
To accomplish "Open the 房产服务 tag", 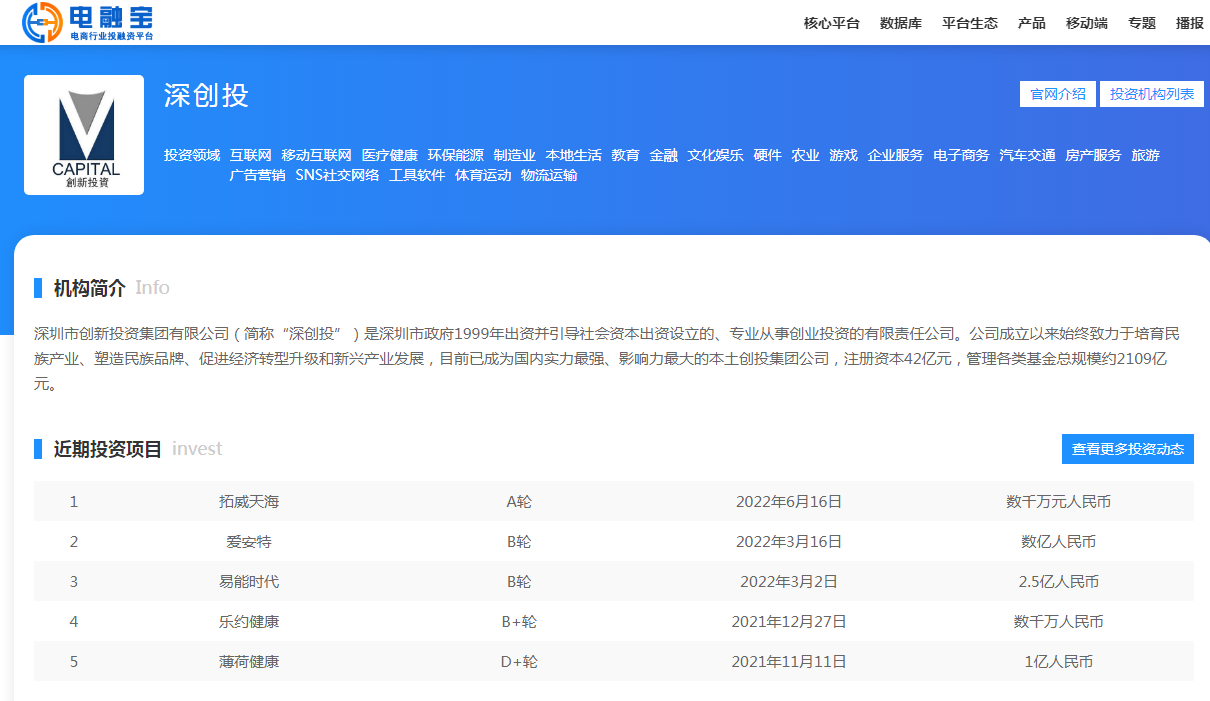I will coord(1094,155).
